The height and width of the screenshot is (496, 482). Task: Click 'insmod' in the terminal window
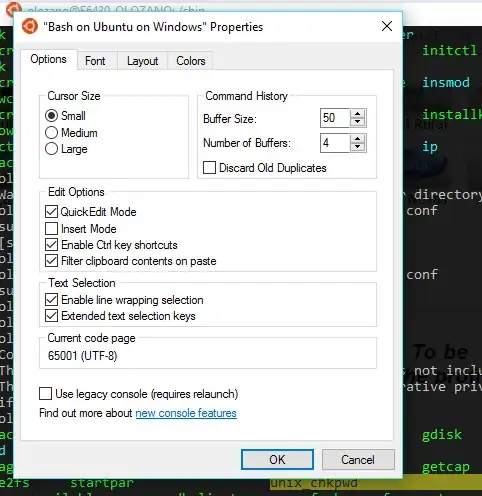tap(446, 82)
